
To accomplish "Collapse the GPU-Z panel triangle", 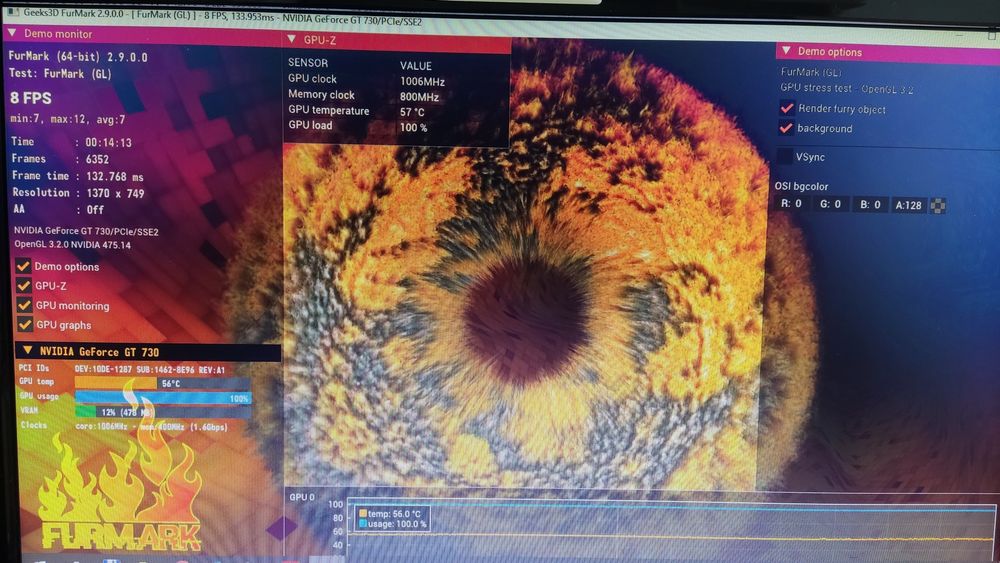I will coord(291,39).
